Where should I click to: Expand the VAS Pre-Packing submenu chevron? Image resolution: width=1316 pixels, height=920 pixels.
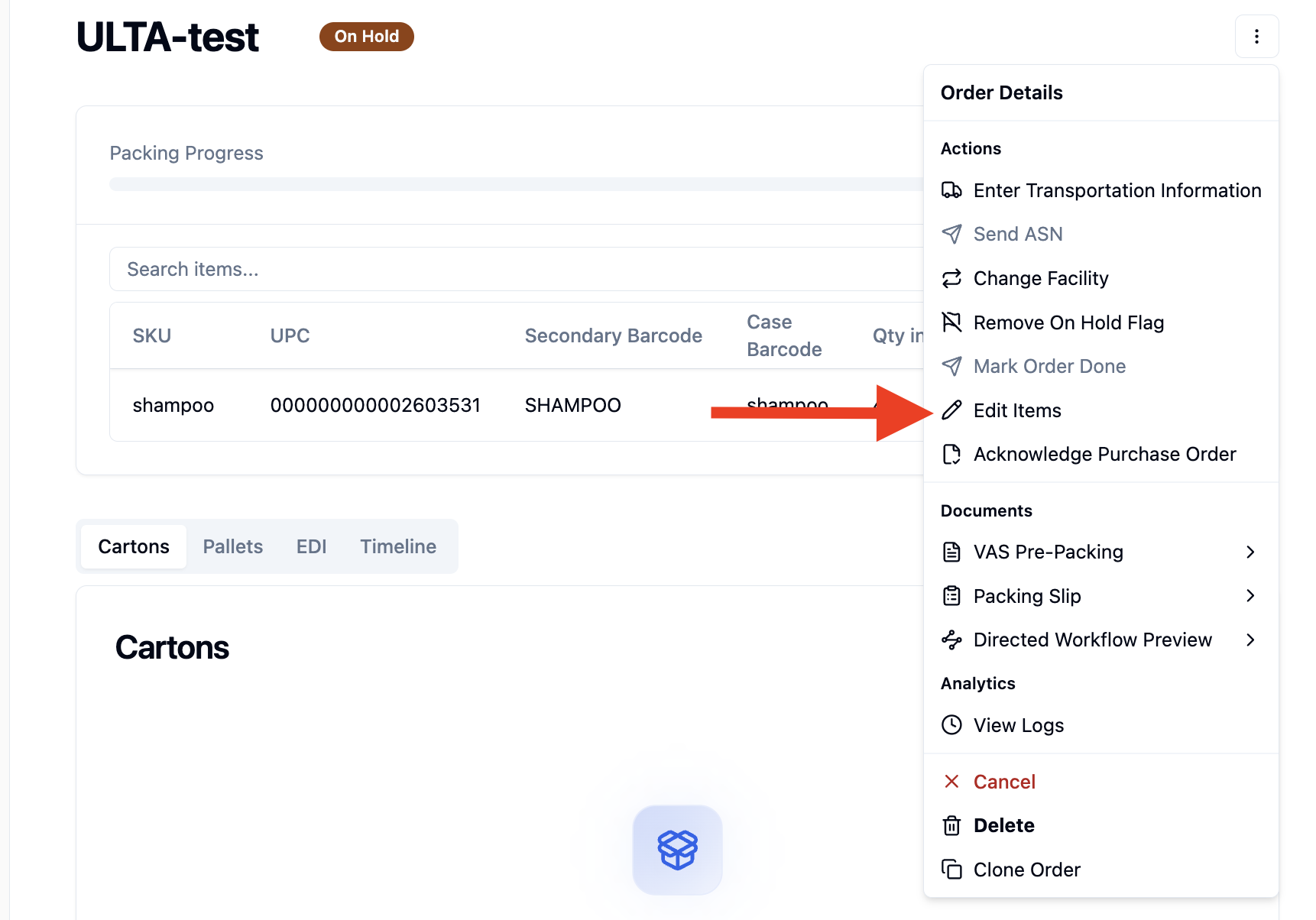click(1250, 552)
